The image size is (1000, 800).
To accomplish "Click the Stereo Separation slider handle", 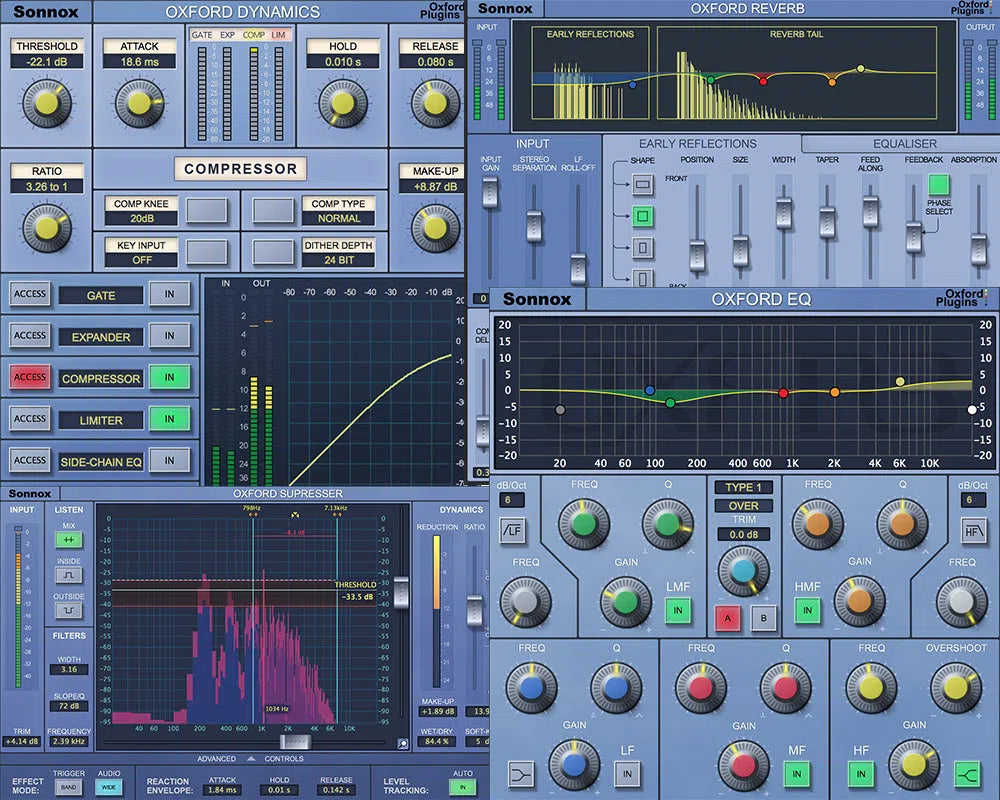I will pos(534,226).
